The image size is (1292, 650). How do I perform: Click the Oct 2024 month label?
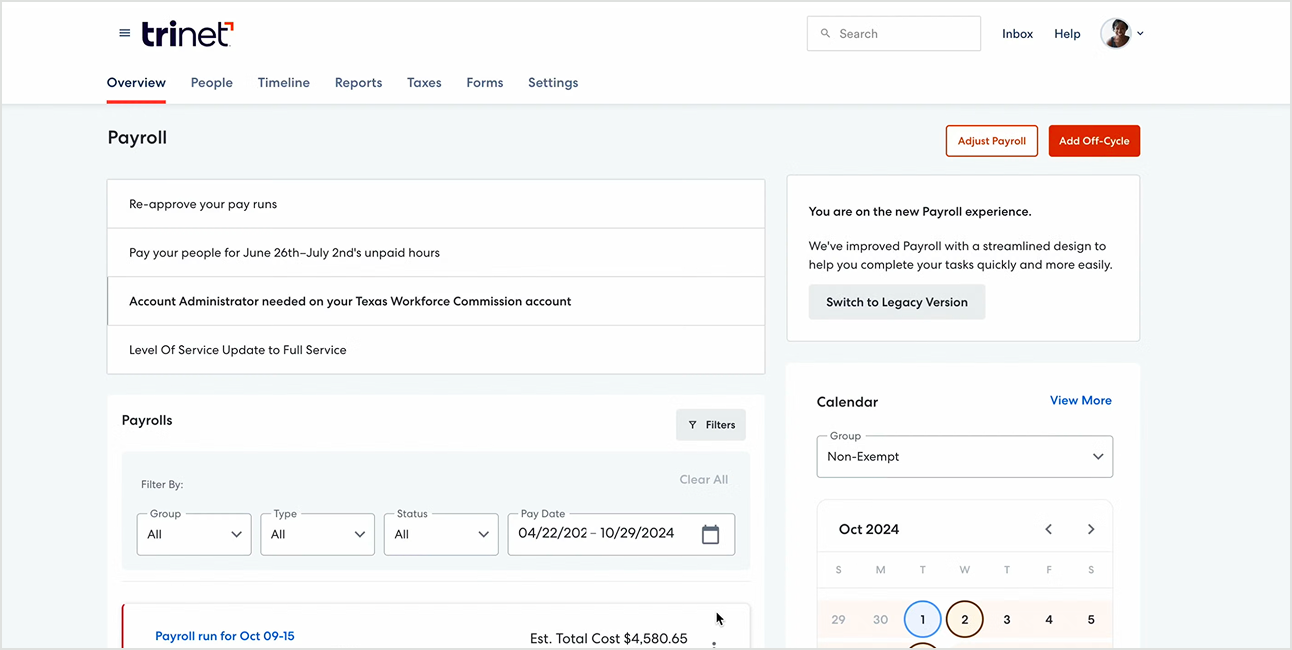click(x=869, y=529)
